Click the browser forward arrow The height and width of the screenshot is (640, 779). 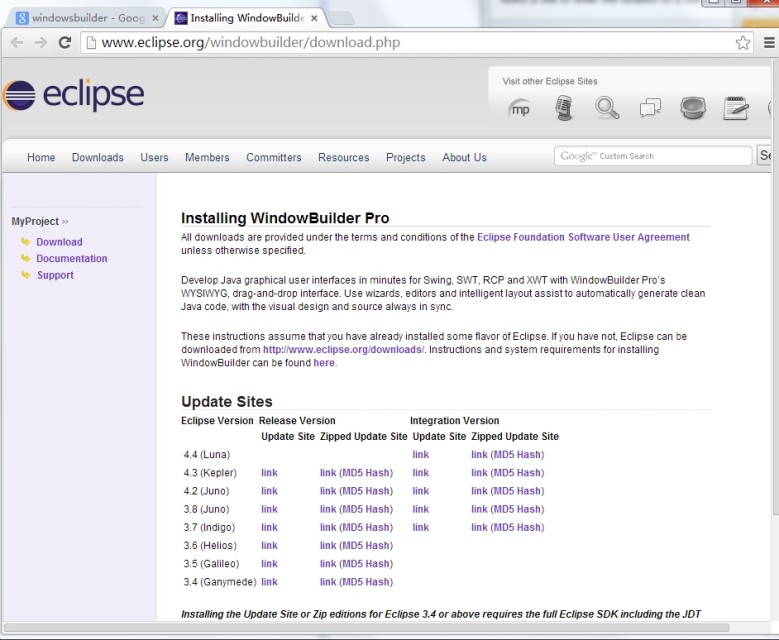pos(41,43)
